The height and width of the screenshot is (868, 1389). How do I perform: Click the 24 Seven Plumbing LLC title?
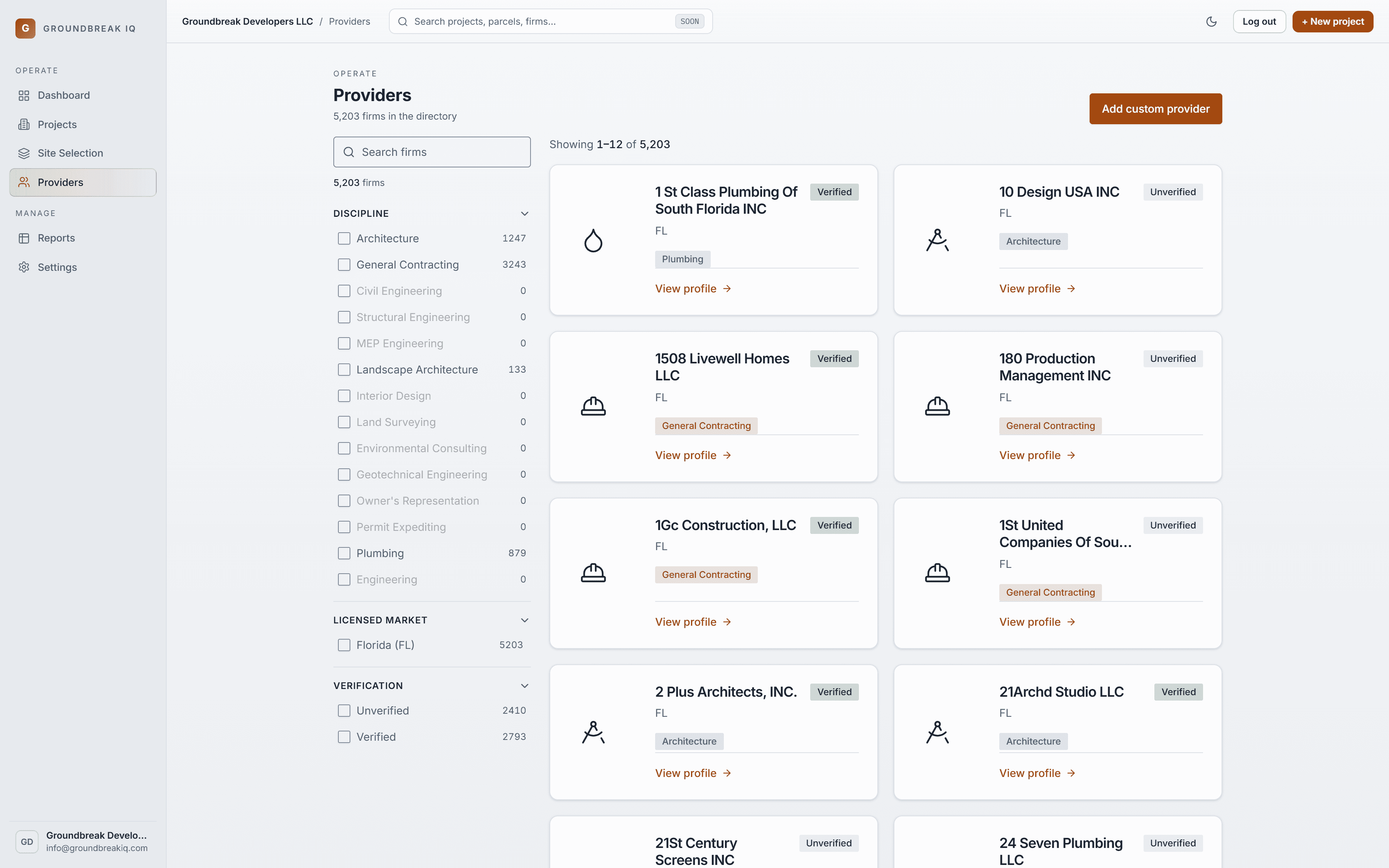[x=1061, y=851]
